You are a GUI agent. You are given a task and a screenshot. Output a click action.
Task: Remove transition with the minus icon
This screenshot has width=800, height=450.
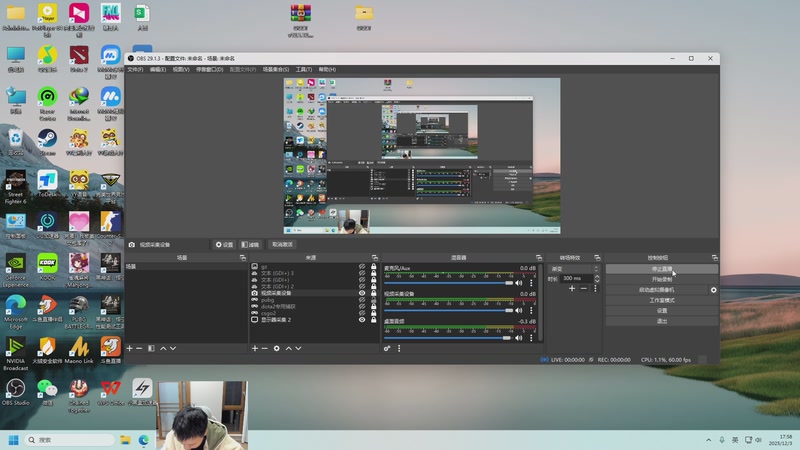[x=584, y=289]
